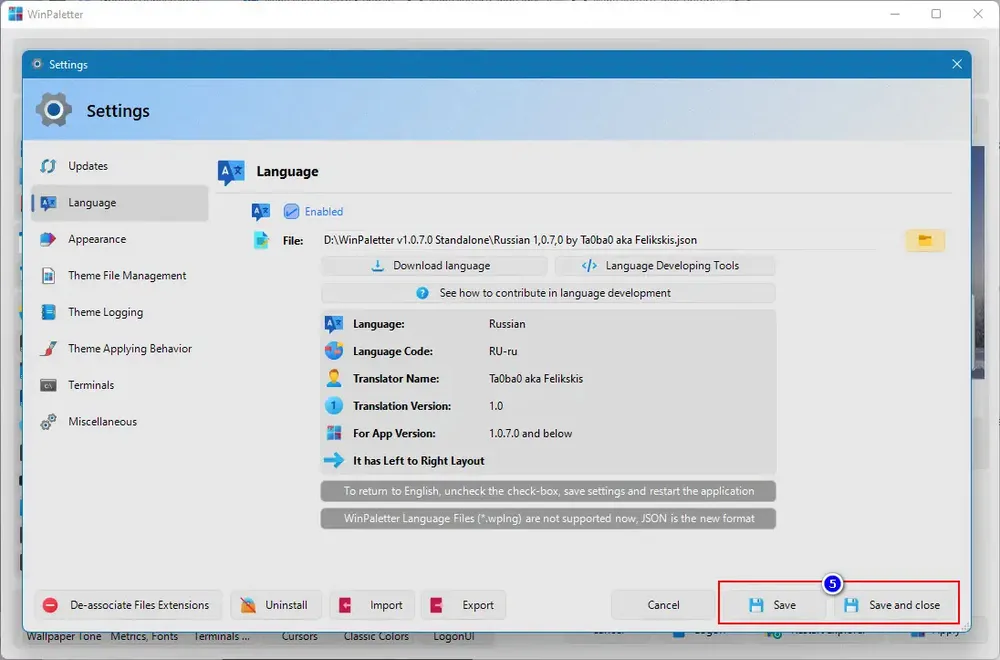The width and height of the screenshot is (1000, 660).
Task: See how to contribute in language development
Action: [x=548, y=293]
